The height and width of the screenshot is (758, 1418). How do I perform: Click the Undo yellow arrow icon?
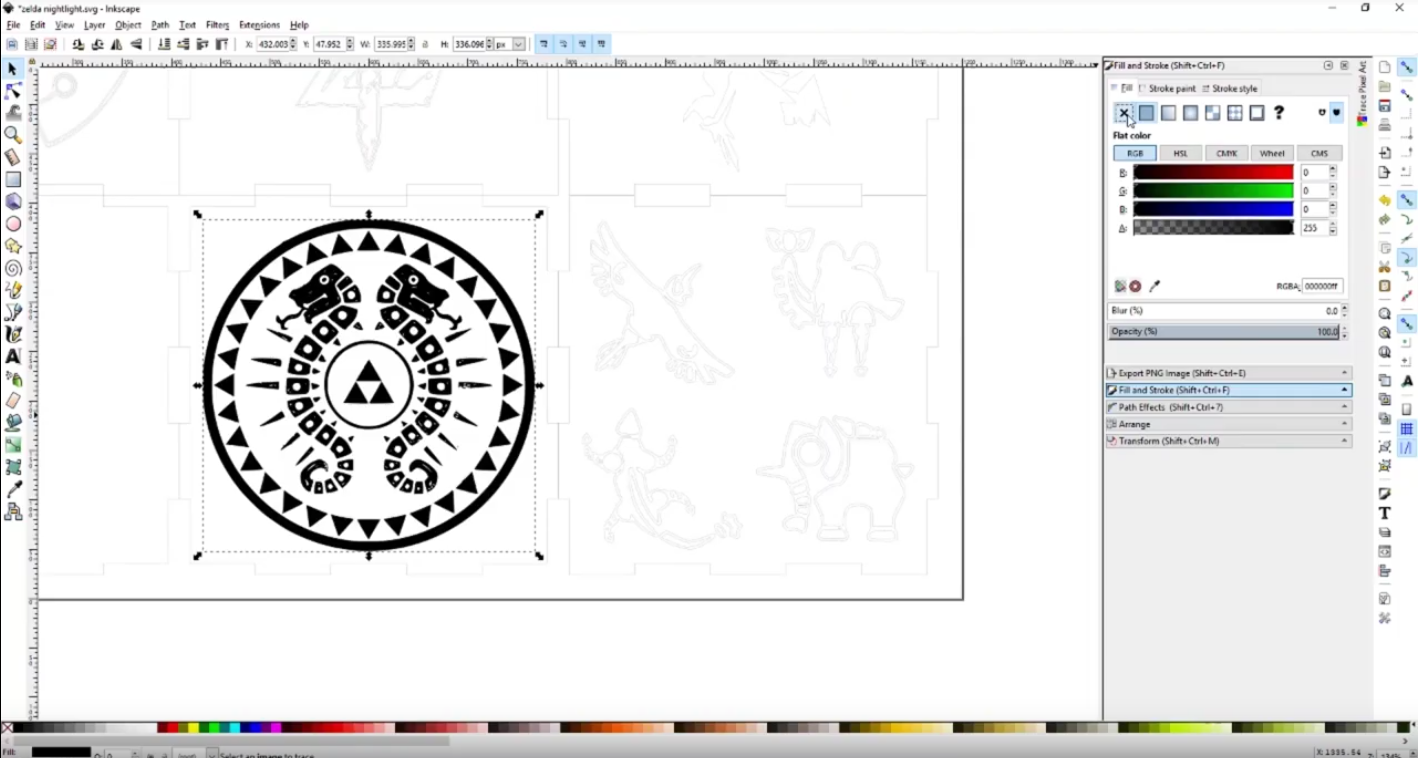coord(1384,201)
